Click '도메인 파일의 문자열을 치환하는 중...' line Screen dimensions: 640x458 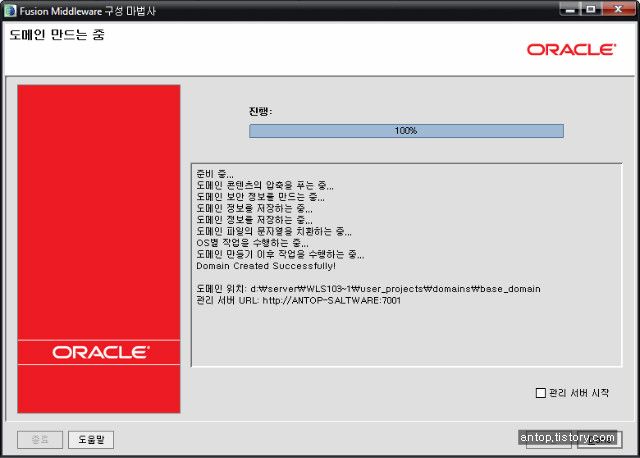pos(274,231)
